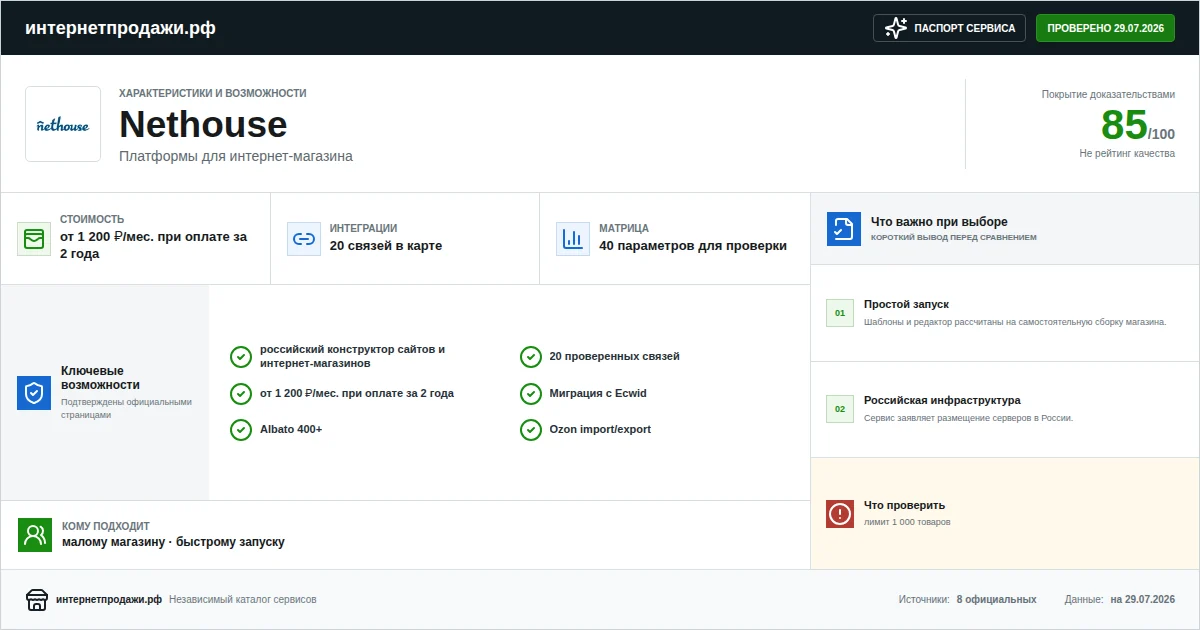
Task: Click check icon beside российский конструктор сайтов
Action: click(241, 357)
